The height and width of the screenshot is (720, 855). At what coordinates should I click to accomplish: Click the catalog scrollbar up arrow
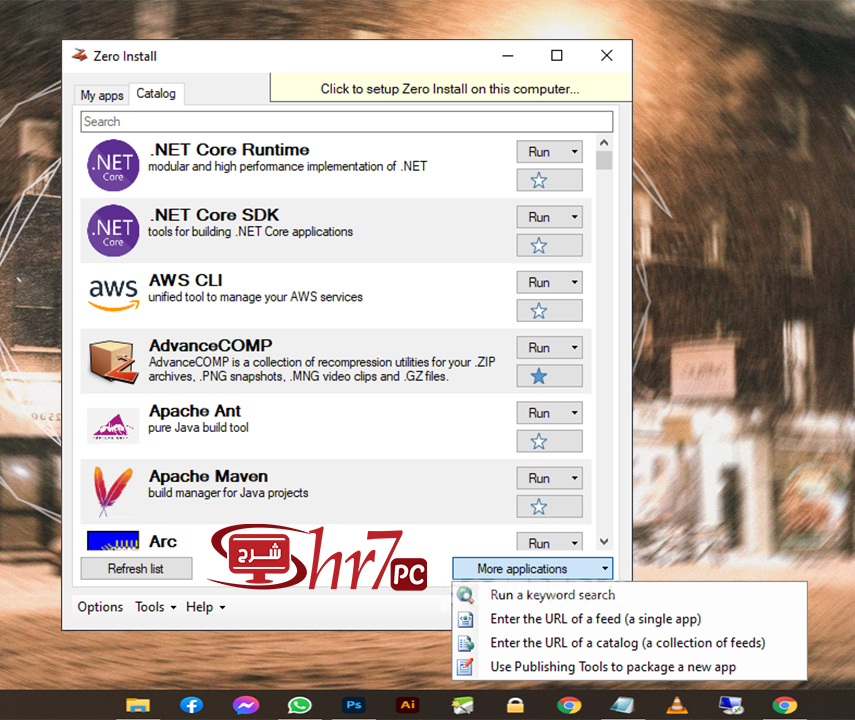click(x=604, y=142)
